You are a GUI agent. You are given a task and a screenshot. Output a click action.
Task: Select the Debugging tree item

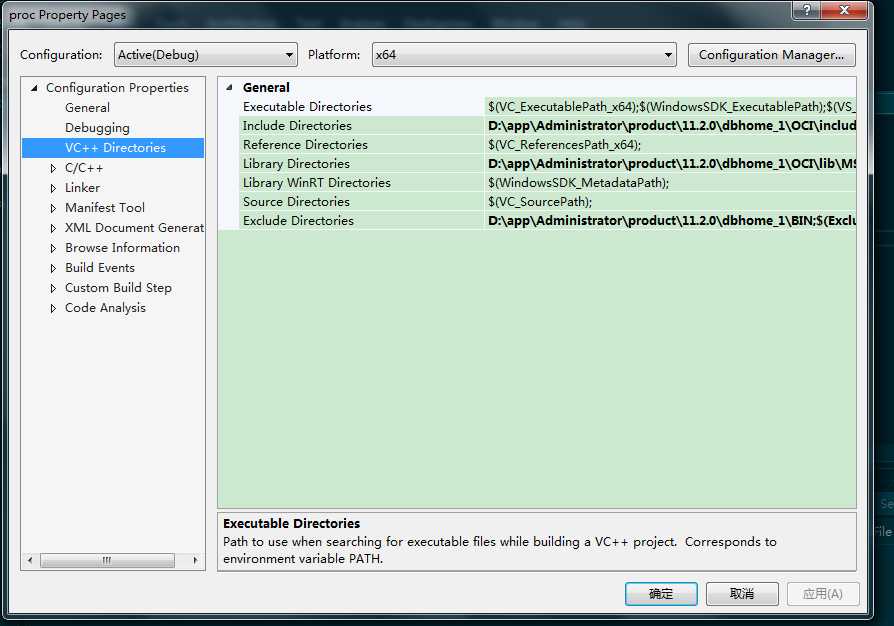[97, 128]
